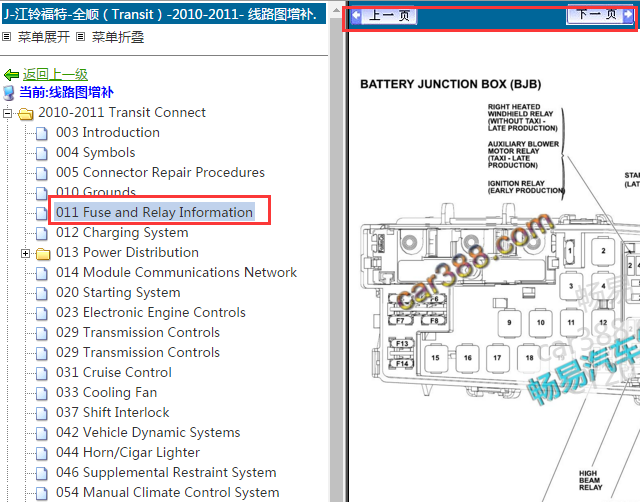
Task: Click 菜单折叠 to collapse menu
Action: [x=118, y=38]
